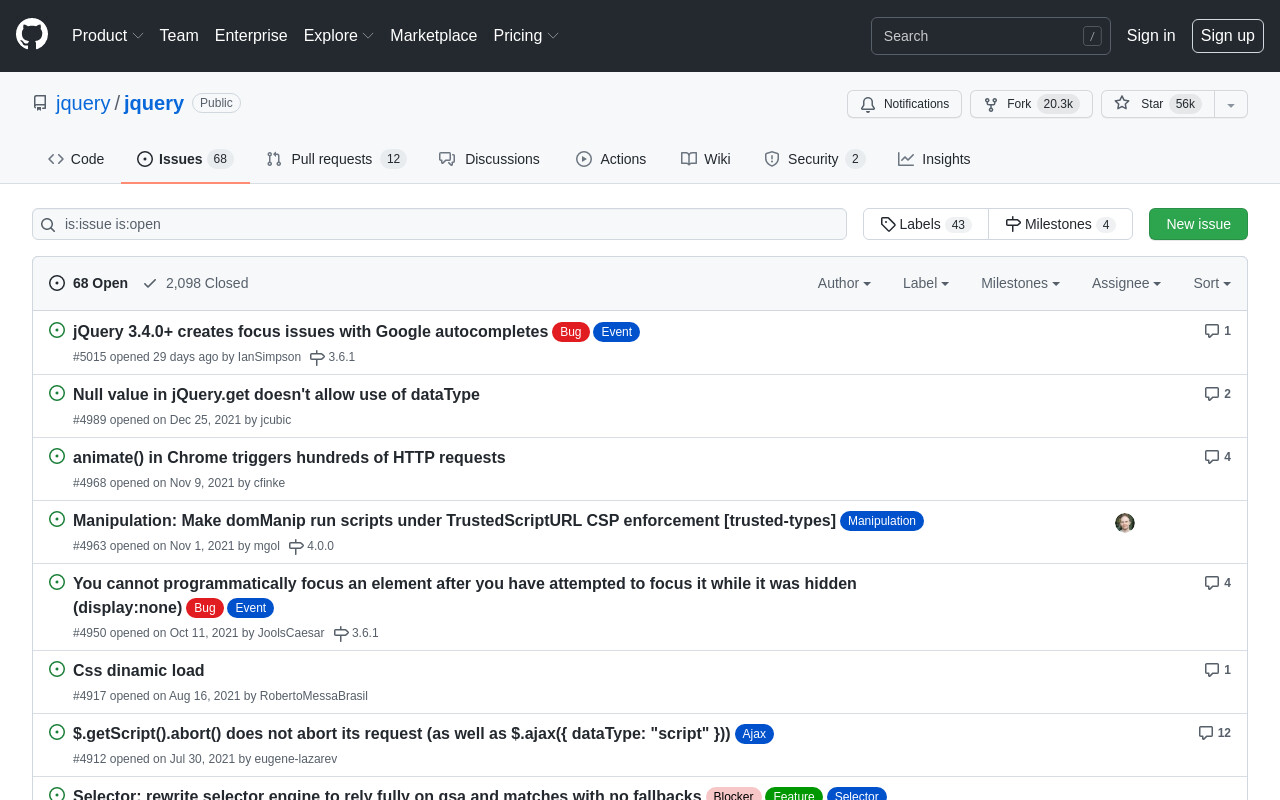Click comment icon on animate() Chrome issue
Image resolution: width=1280 pixels, height=800 pixels.
click(x=1212, y=457)
